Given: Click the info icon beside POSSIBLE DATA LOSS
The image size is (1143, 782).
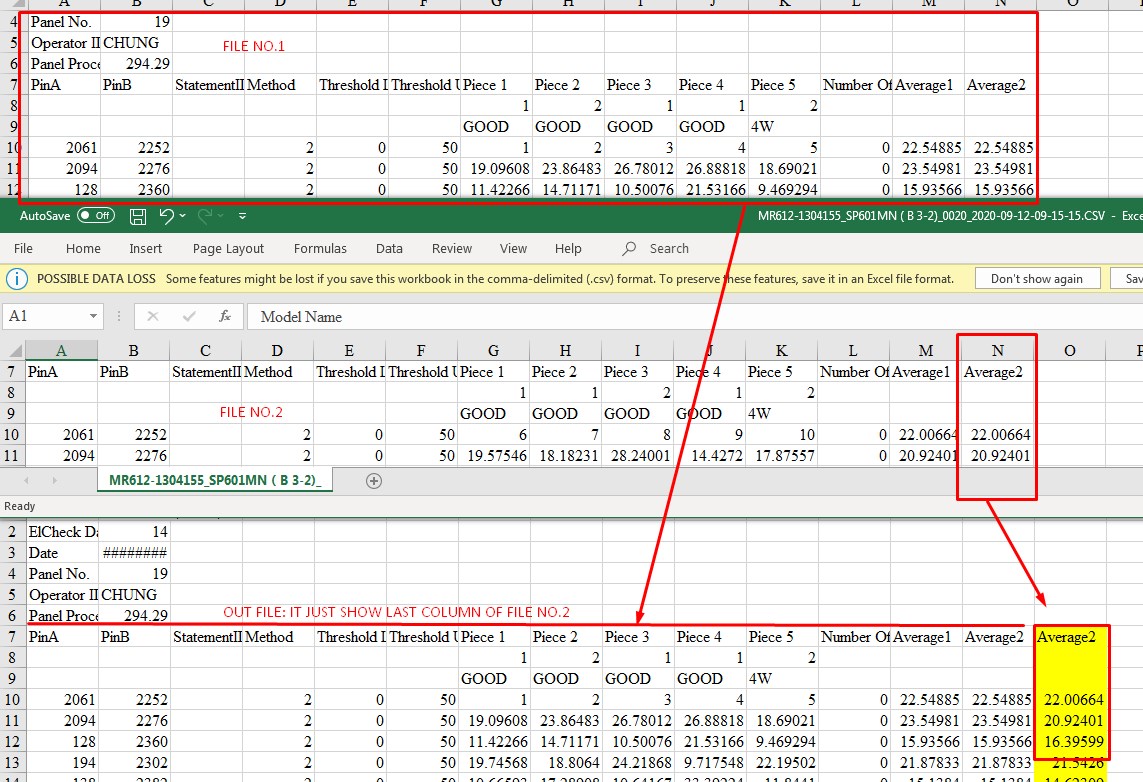Looking at the screenshot, I should coord(17,278).
